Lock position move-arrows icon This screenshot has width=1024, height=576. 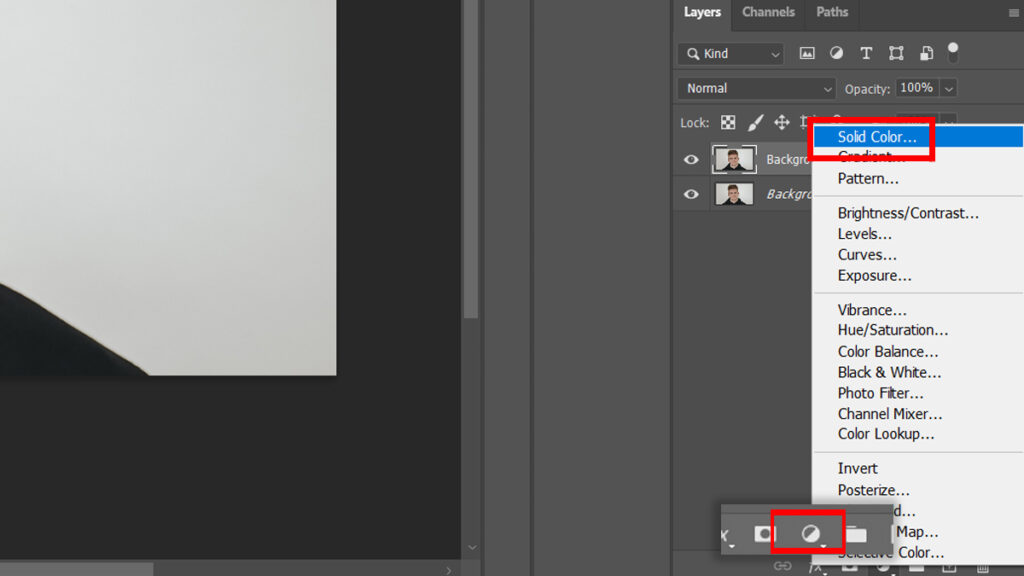click(782, 123)
